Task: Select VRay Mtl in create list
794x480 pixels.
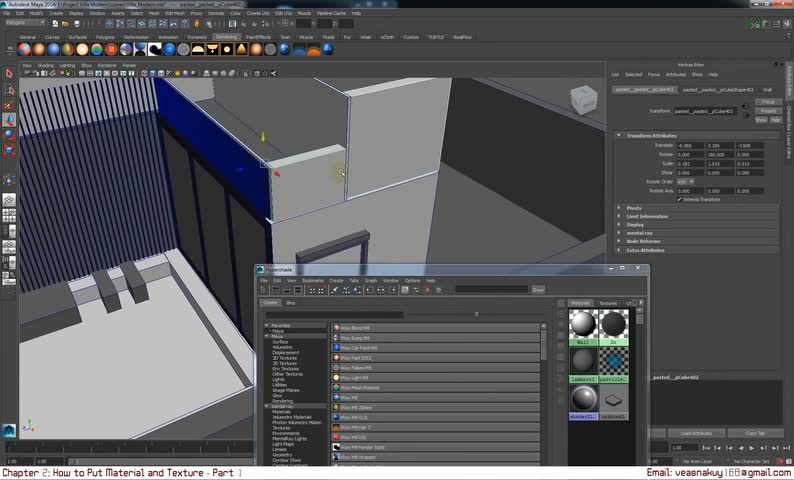Action: [435, 397]
